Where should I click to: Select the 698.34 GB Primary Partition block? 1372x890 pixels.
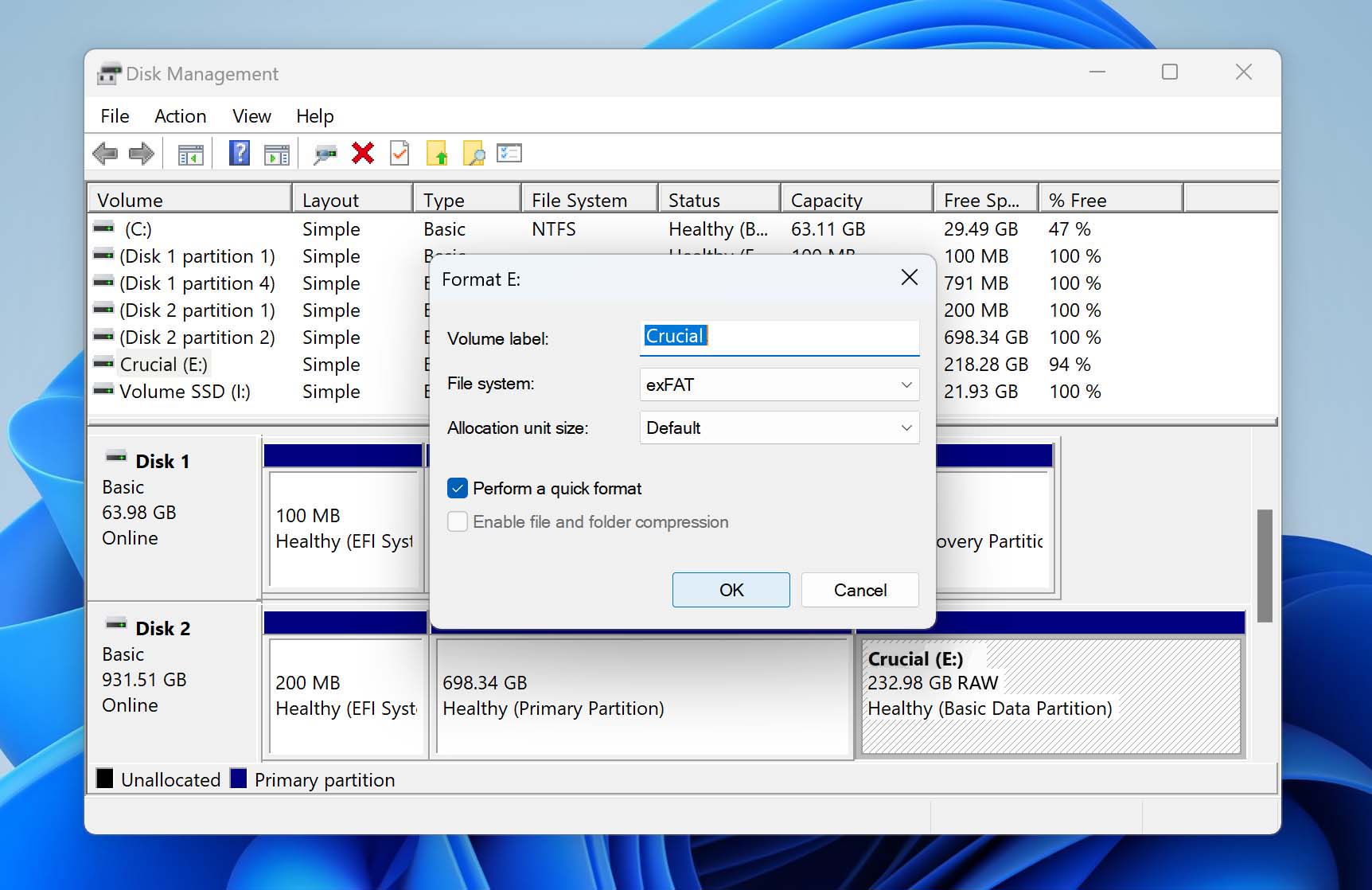pos(643,697)
